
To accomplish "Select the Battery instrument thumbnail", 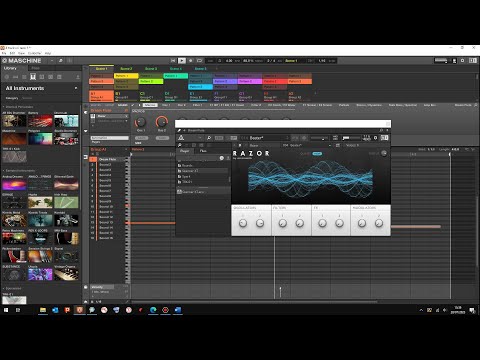I will tap(40, 121).
